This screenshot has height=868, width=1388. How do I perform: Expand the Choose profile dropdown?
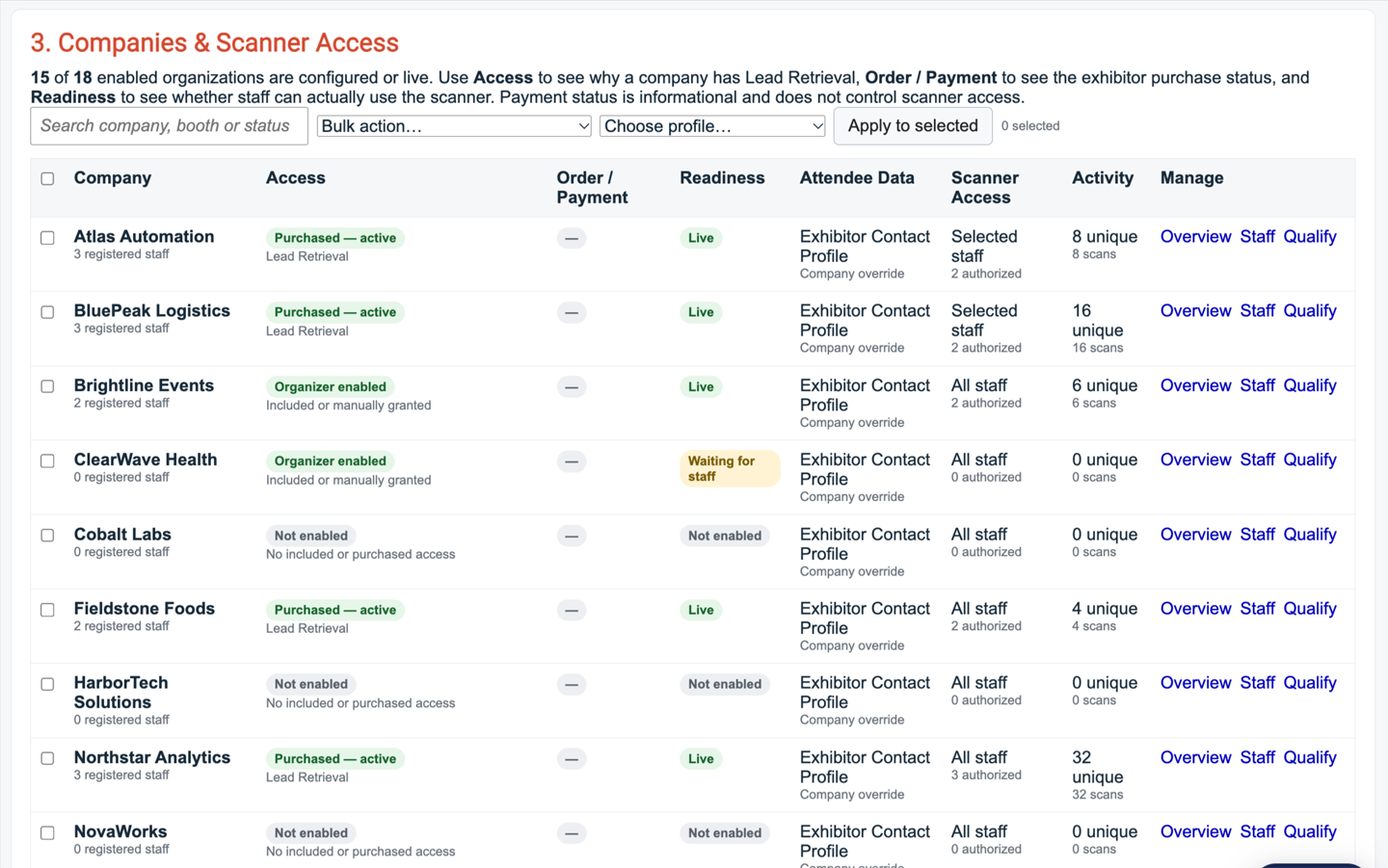point(712,126)
